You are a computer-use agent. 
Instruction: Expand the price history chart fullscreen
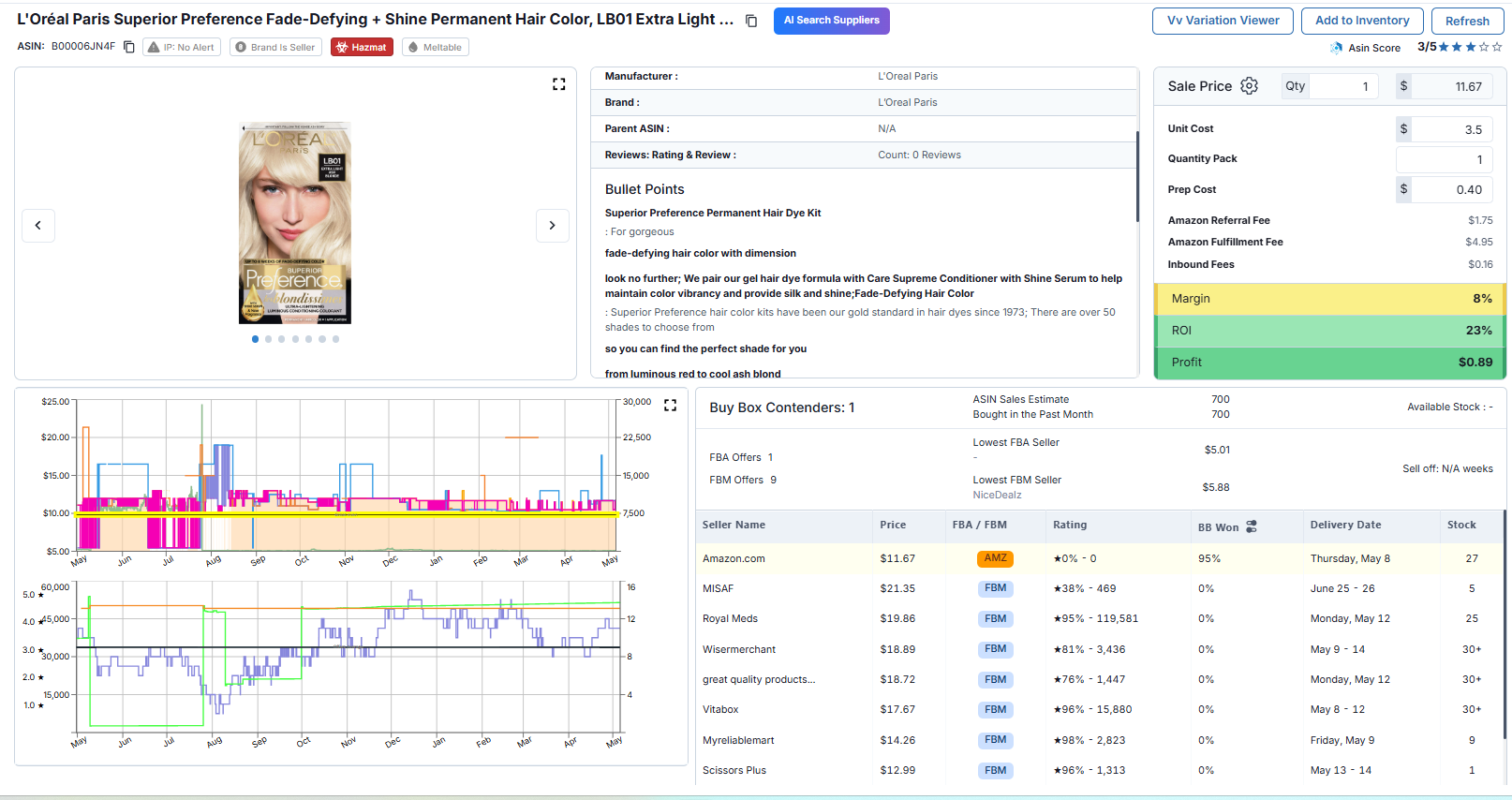coord(670,405)
